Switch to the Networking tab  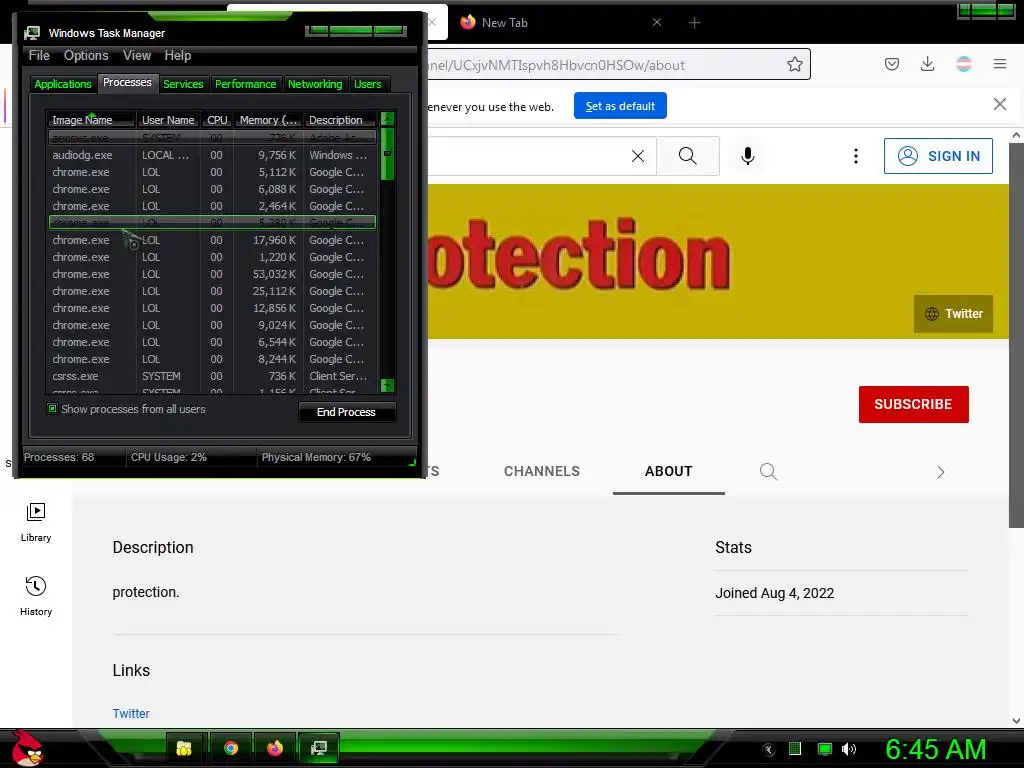point(315,84)
